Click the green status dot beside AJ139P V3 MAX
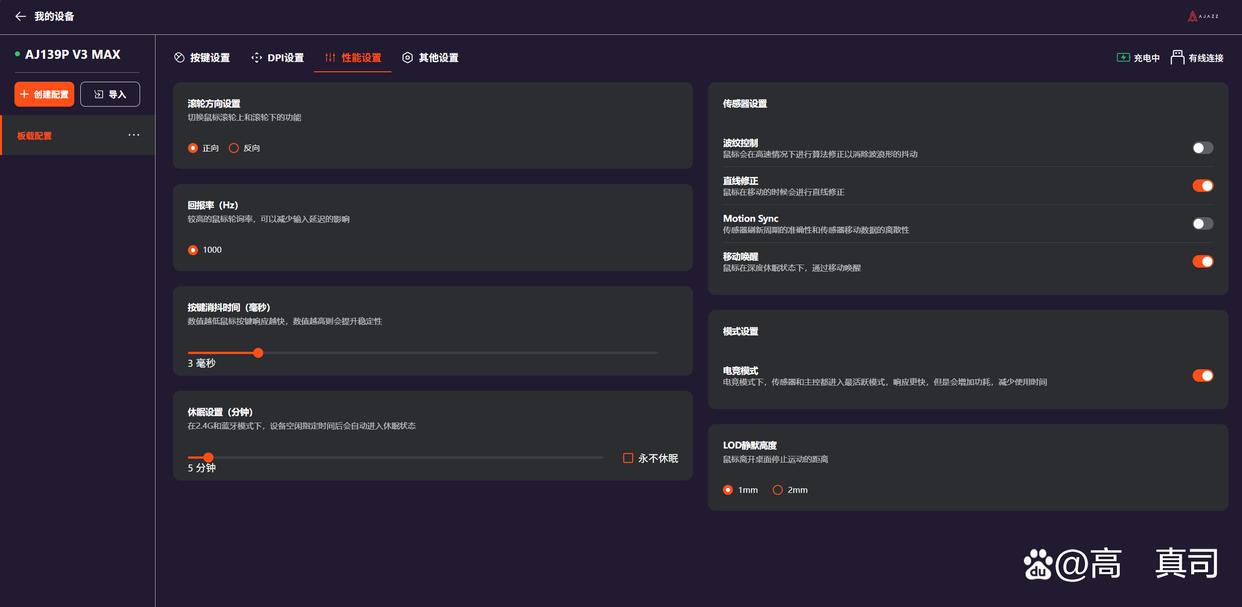 [17, 54]
